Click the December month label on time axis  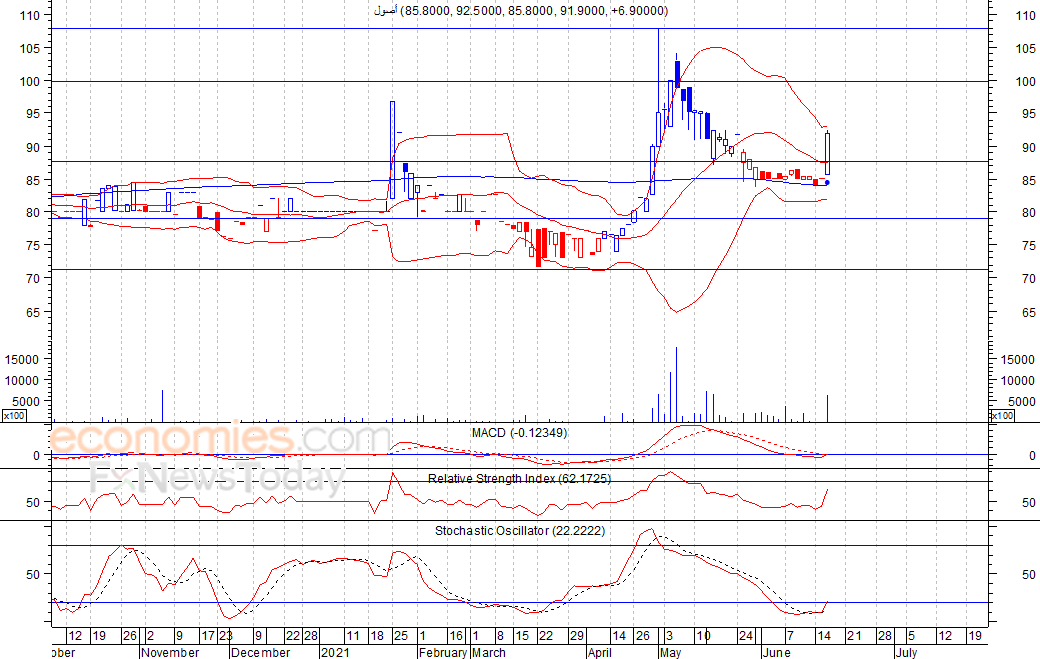[261, 652]
